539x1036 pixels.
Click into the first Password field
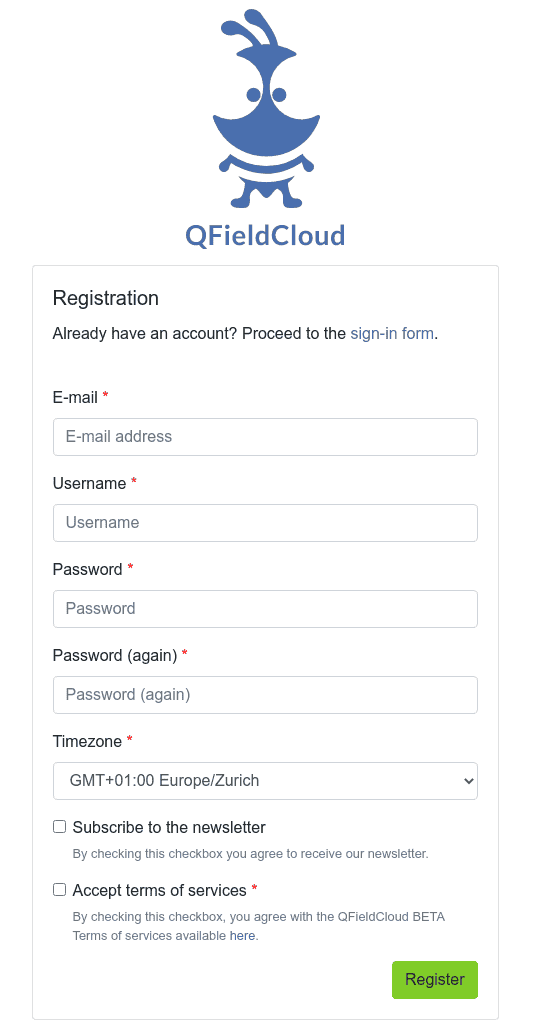click(265, 609)
